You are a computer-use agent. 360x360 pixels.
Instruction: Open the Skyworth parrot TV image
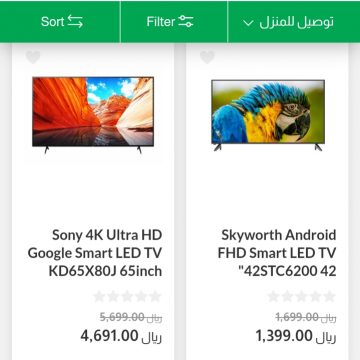click(x=268, y=115)
